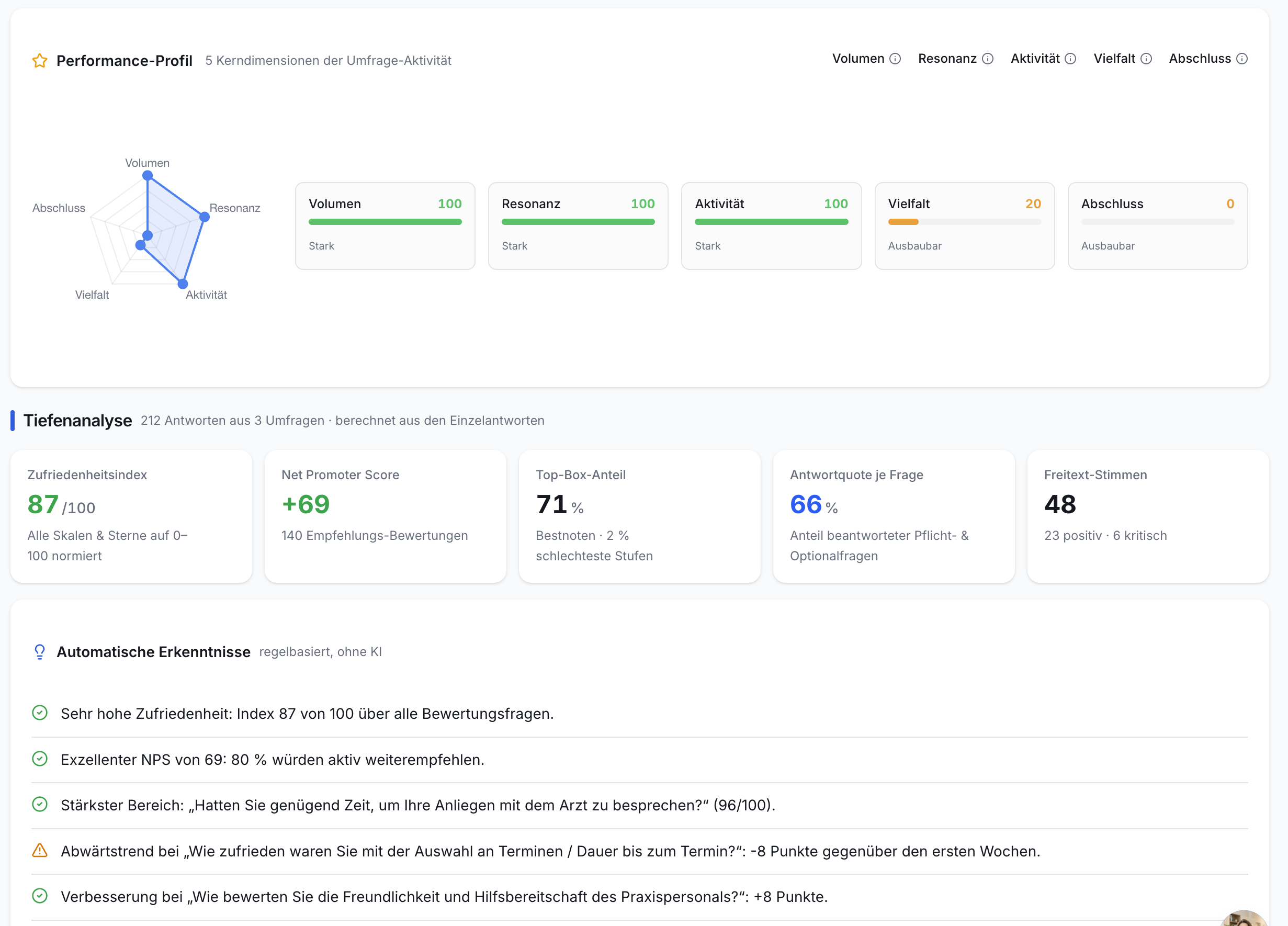The width and height of the screenshot is (1288, 926).
Task: Click the Abschluss axis label on radar chart
Action: click(59, 208)
